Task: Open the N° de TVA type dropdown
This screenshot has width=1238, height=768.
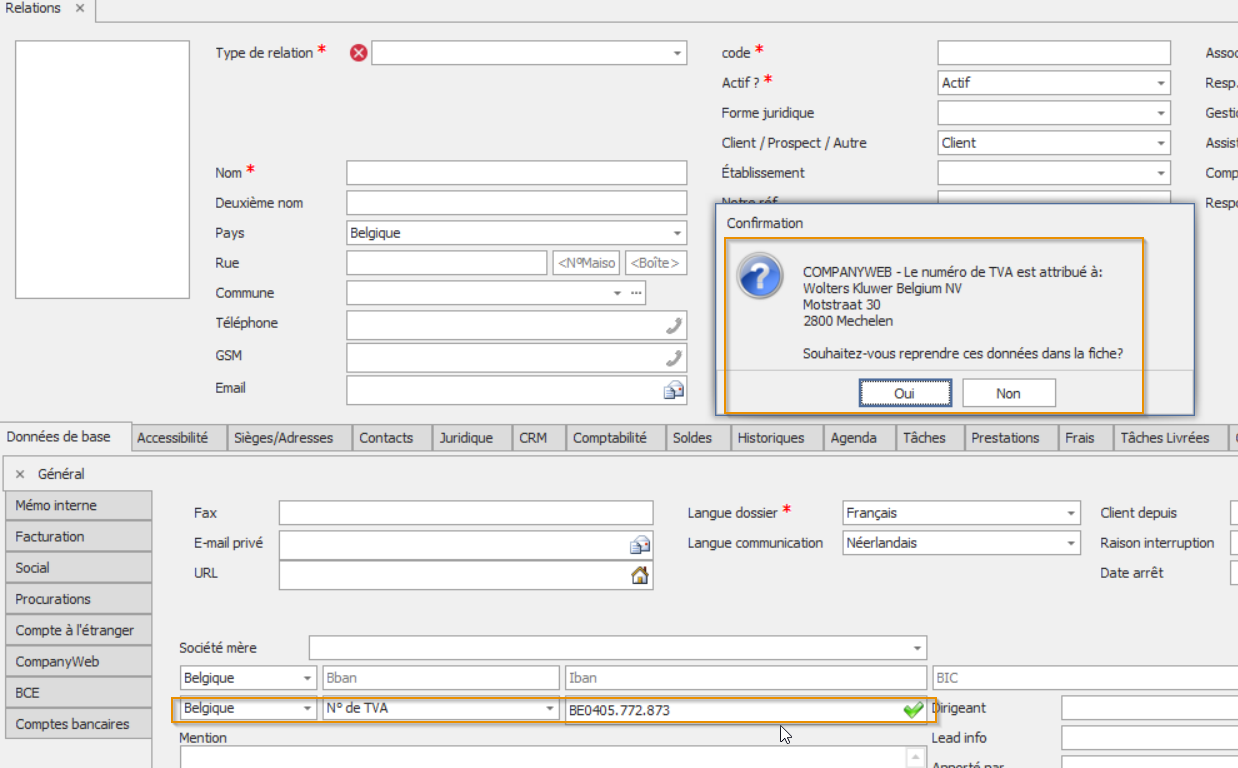Action: [549, 710]
